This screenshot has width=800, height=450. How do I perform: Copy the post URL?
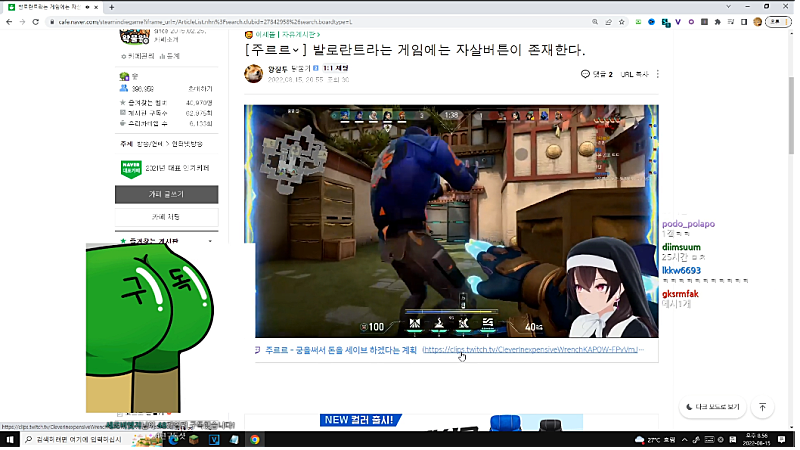coord(634,74)
